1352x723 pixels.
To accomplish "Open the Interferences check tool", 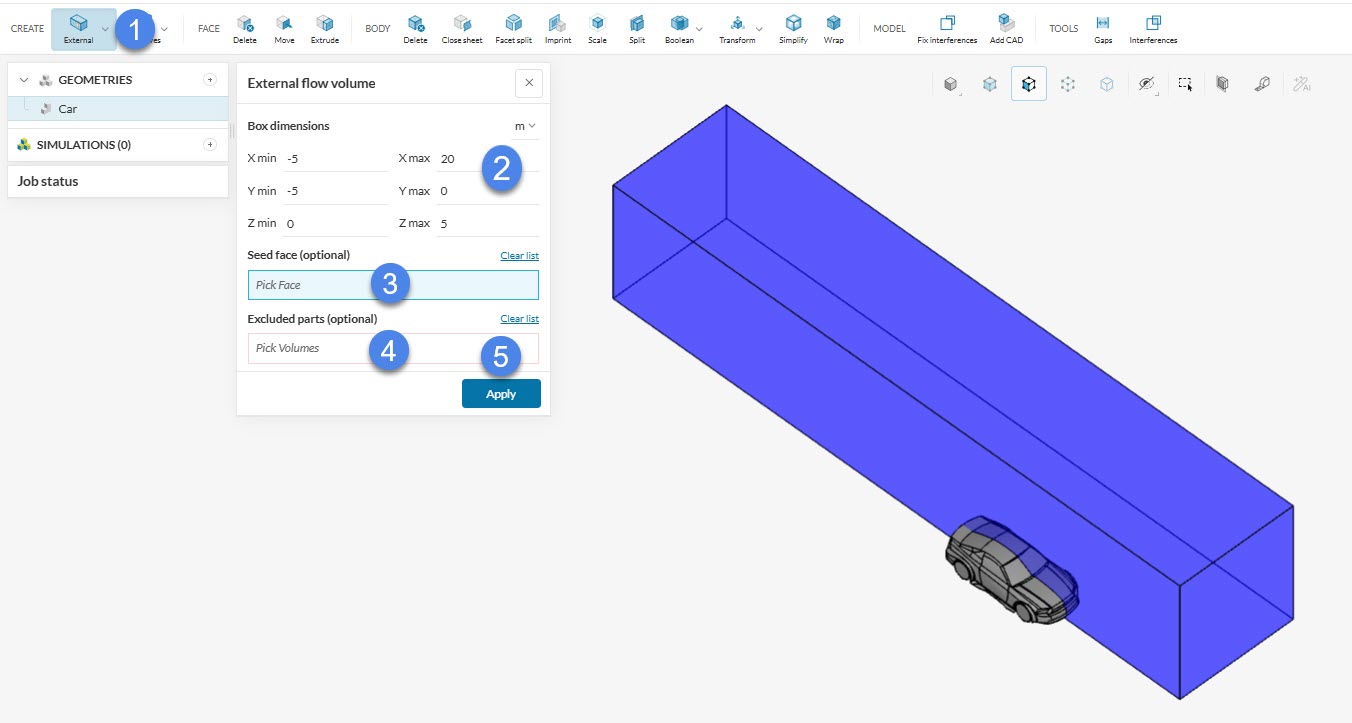I will click(x=1153, y=29).
